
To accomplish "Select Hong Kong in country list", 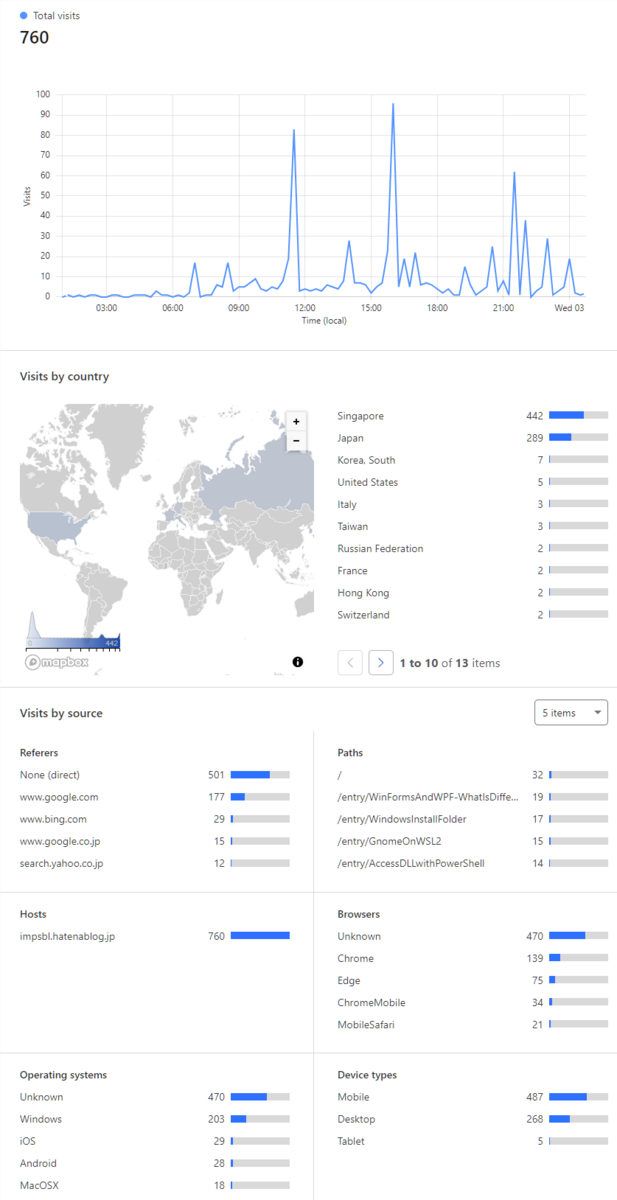I will point(473,592).
